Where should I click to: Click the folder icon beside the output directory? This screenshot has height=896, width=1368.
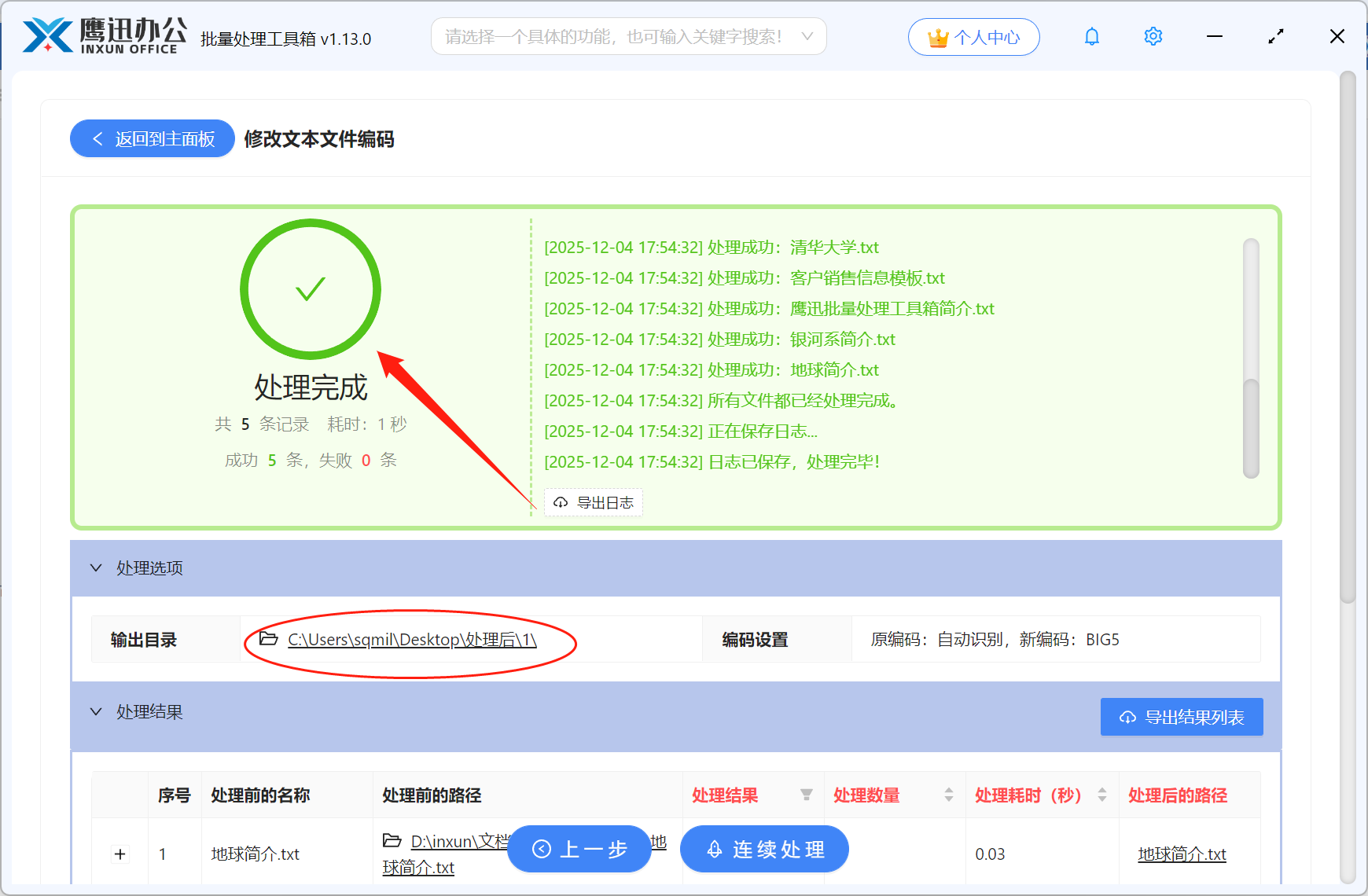pyautogui.click(x=267, y=639)
